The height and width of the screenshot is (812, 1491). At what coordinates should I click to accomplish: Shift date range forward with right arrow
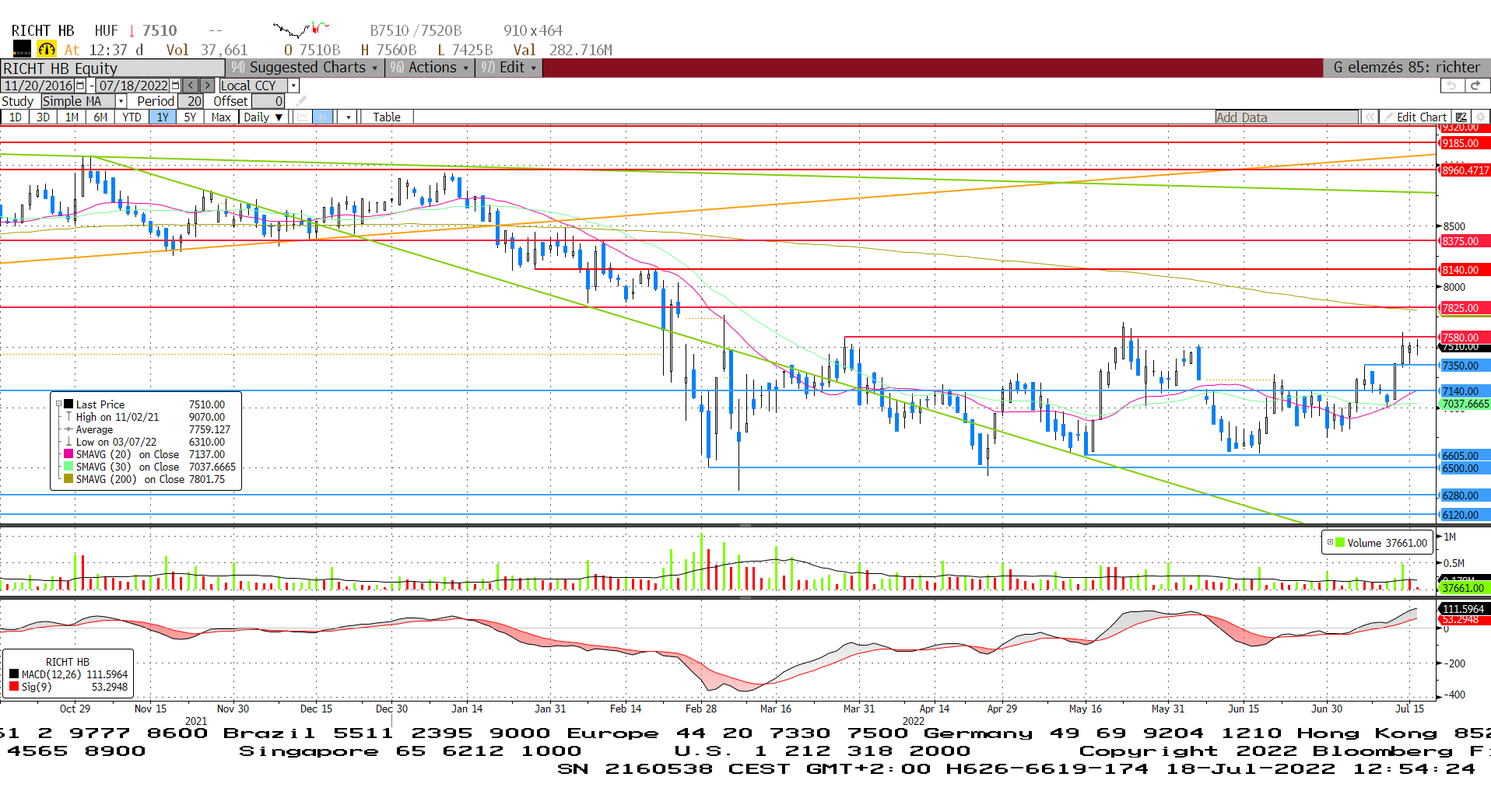pos(207,86)
